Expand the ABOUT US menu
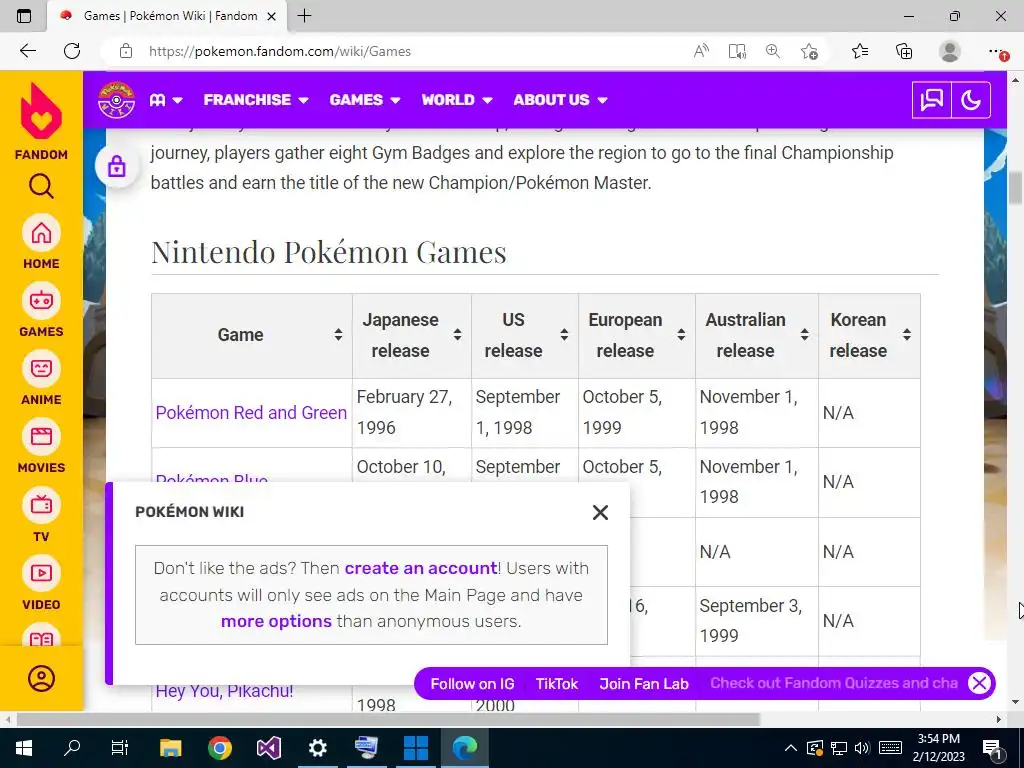Image resolution: width=1024 pixels, height=768 pixels. pos(560,100)
